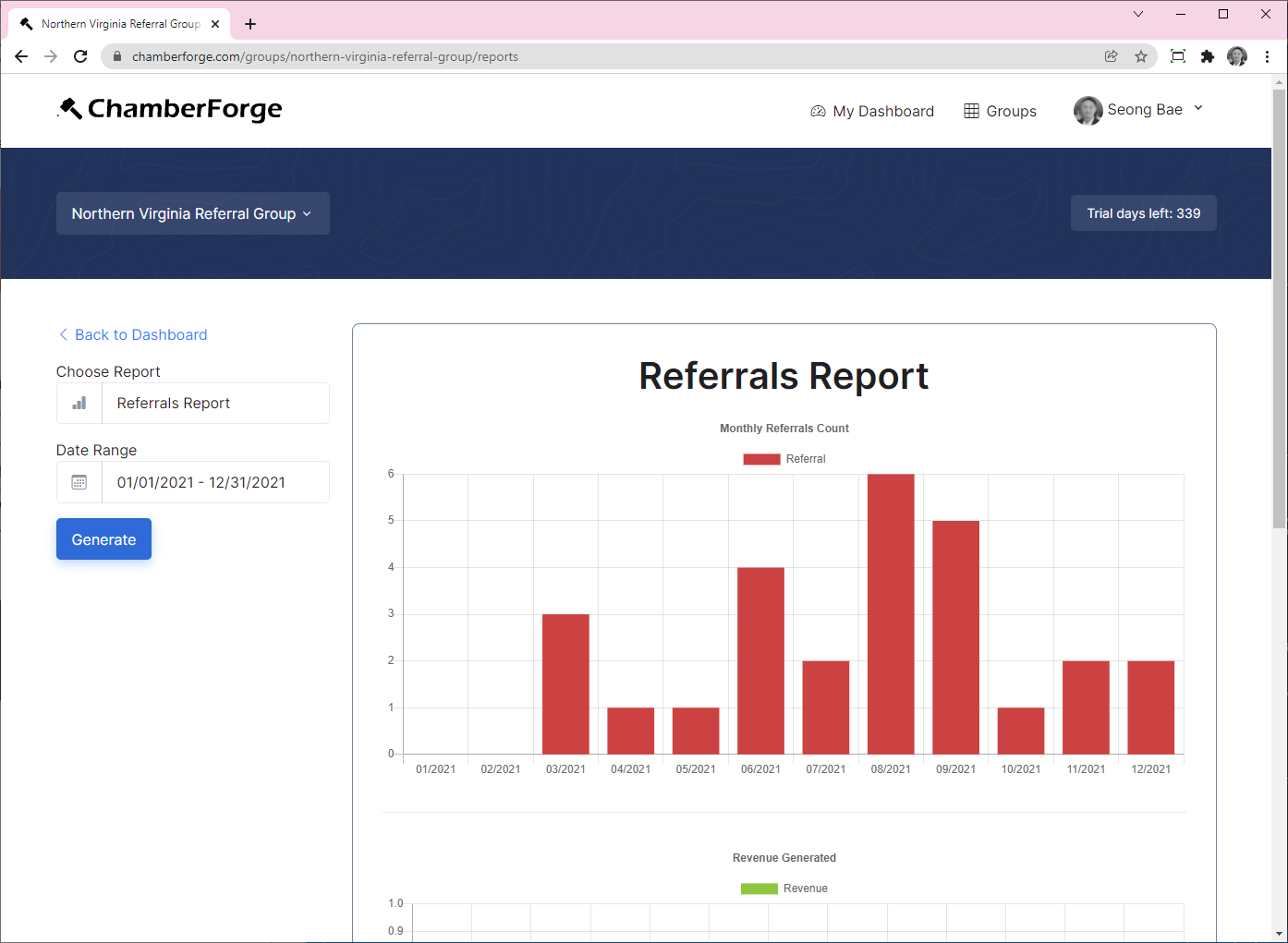Expand the Seong Bae account menu
The image size is (1288, 943).
(x=1138, y=109)
